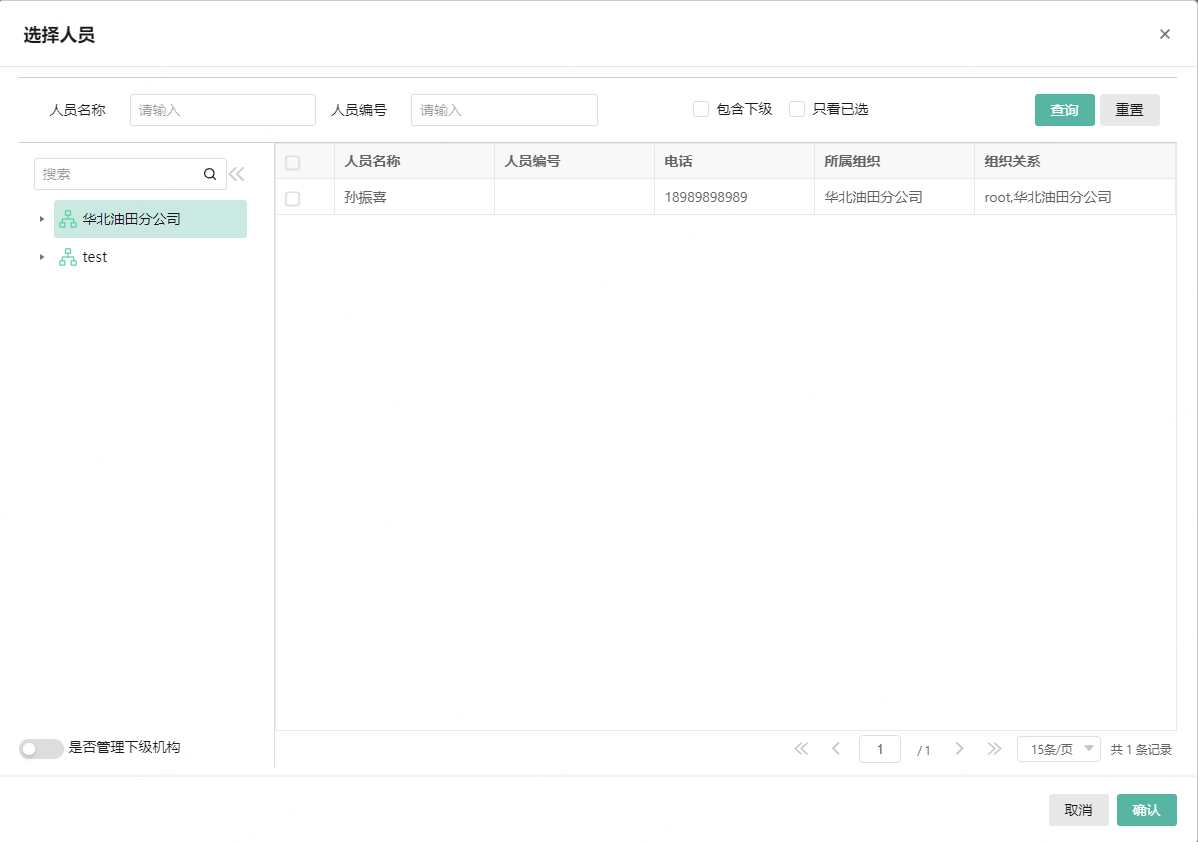Enable the 包含下级 checkbox
The image size is (1198, 842).
pyautogui.click(x=701, y=109)
